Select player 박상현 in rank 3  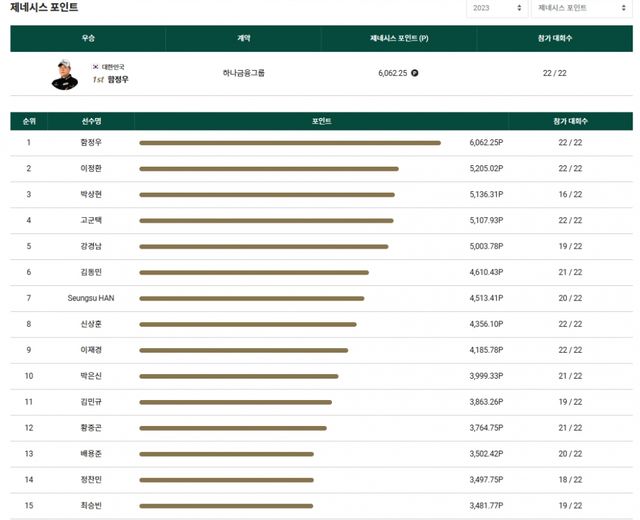click(x=91, y=194)
